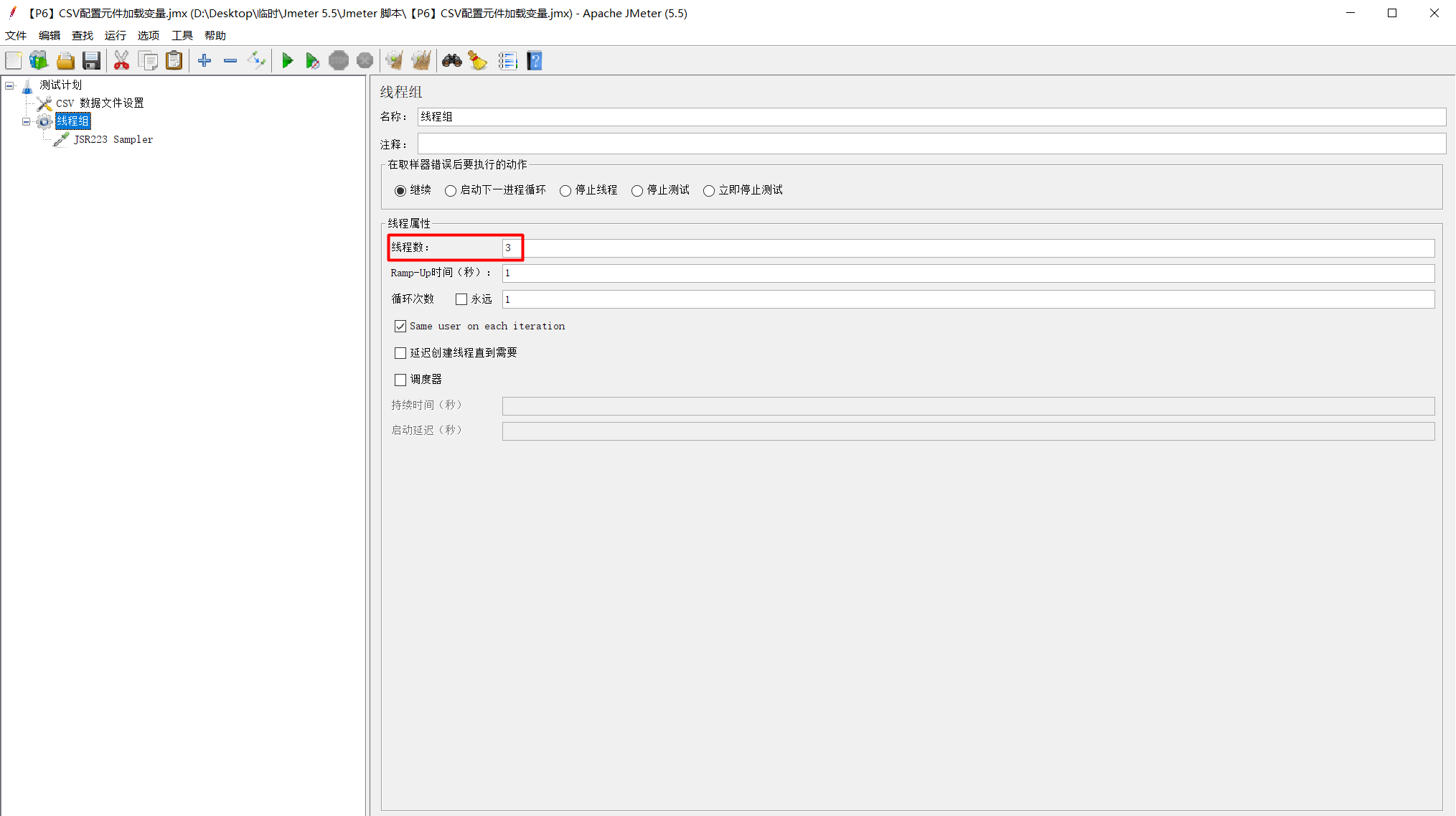Select 停止测试 radio button
Viewport: 1456px width, 816px height.
pos(637,190)
